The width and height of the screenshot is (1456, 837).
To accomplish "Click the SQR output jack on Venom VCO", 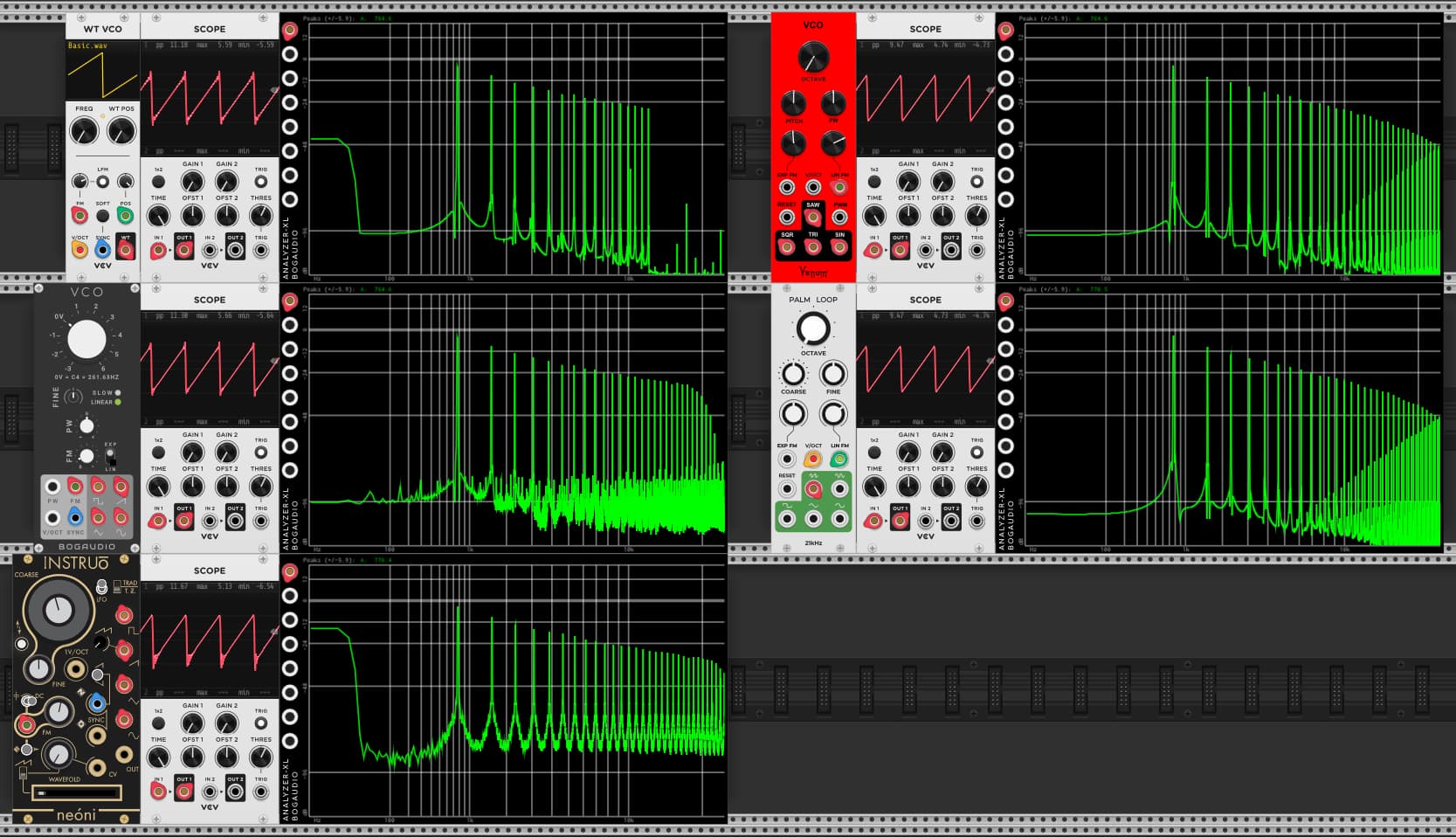I will click(786, 247).
